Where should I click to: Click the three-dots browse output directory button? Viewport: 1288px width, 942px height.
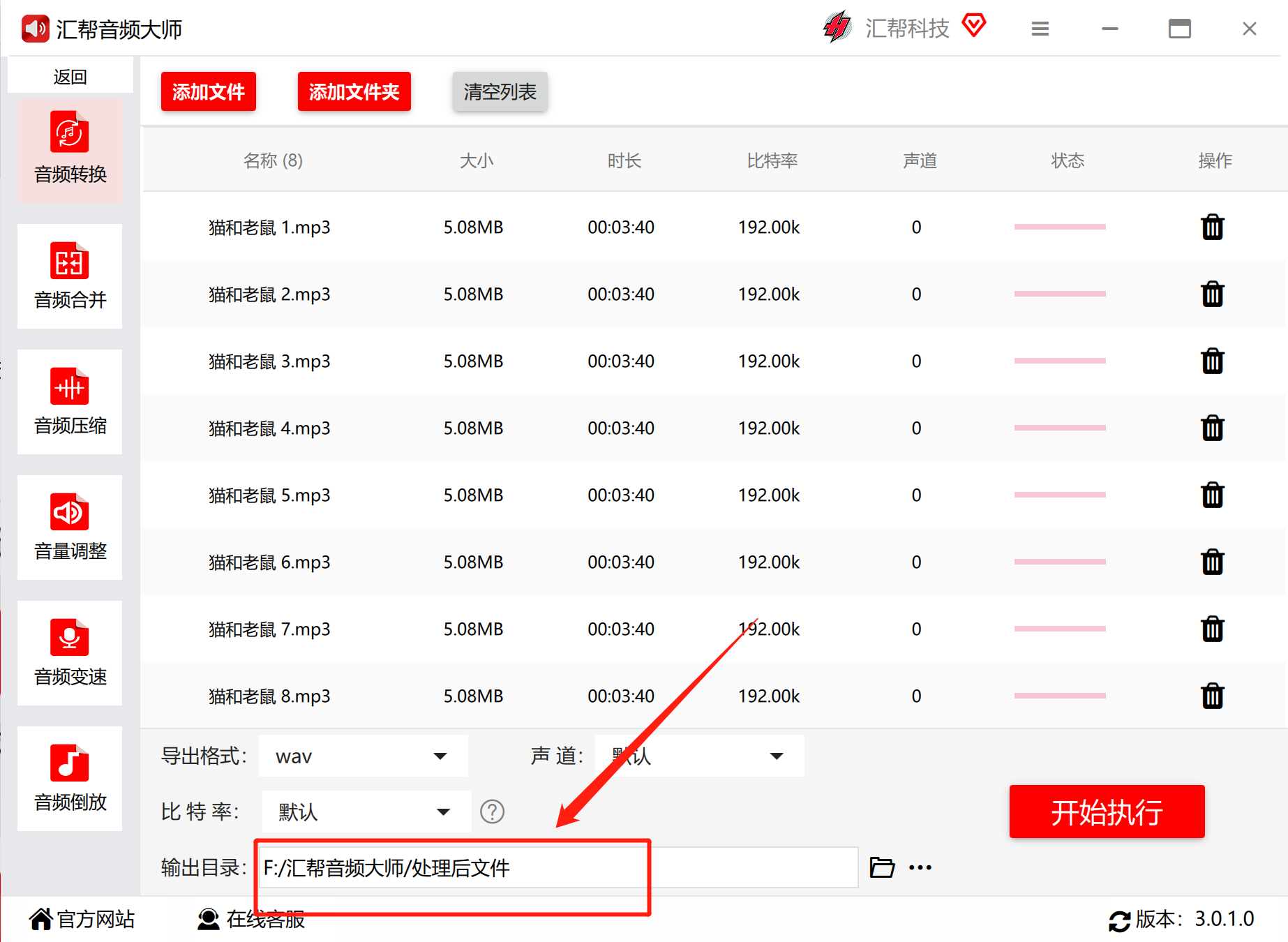(920, 867)
